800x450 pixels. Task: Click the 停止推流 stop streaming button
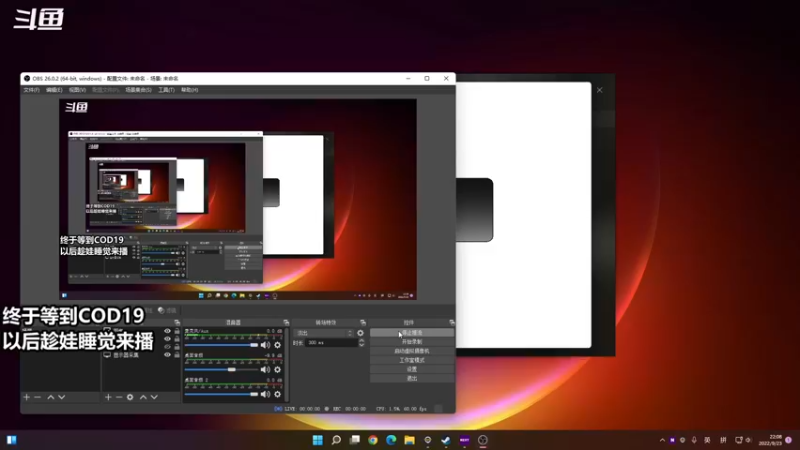[x=412, y=333]
